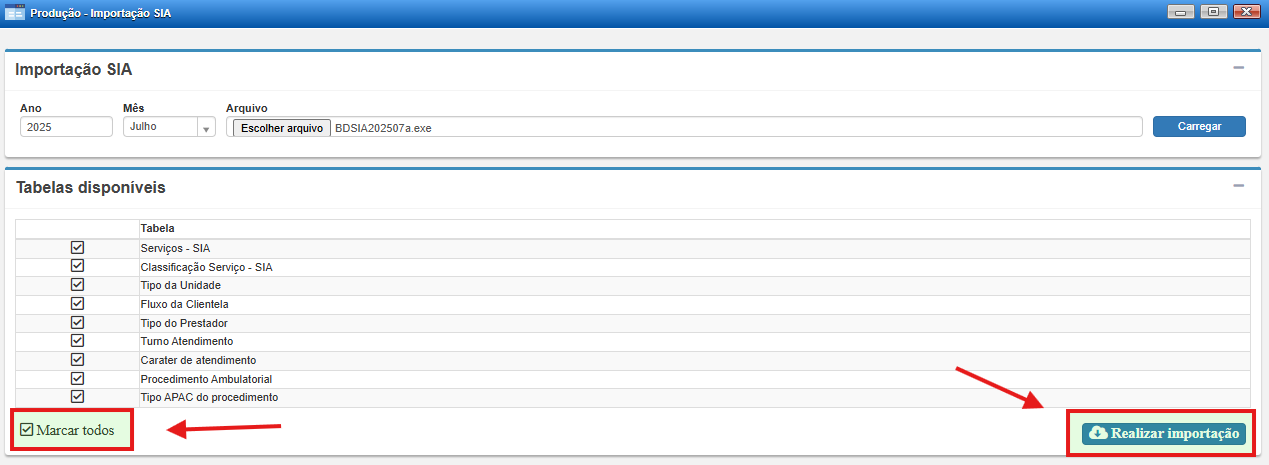Toggle the Procedimento Ambulatorial checkbox

click(x=77, y=378)
